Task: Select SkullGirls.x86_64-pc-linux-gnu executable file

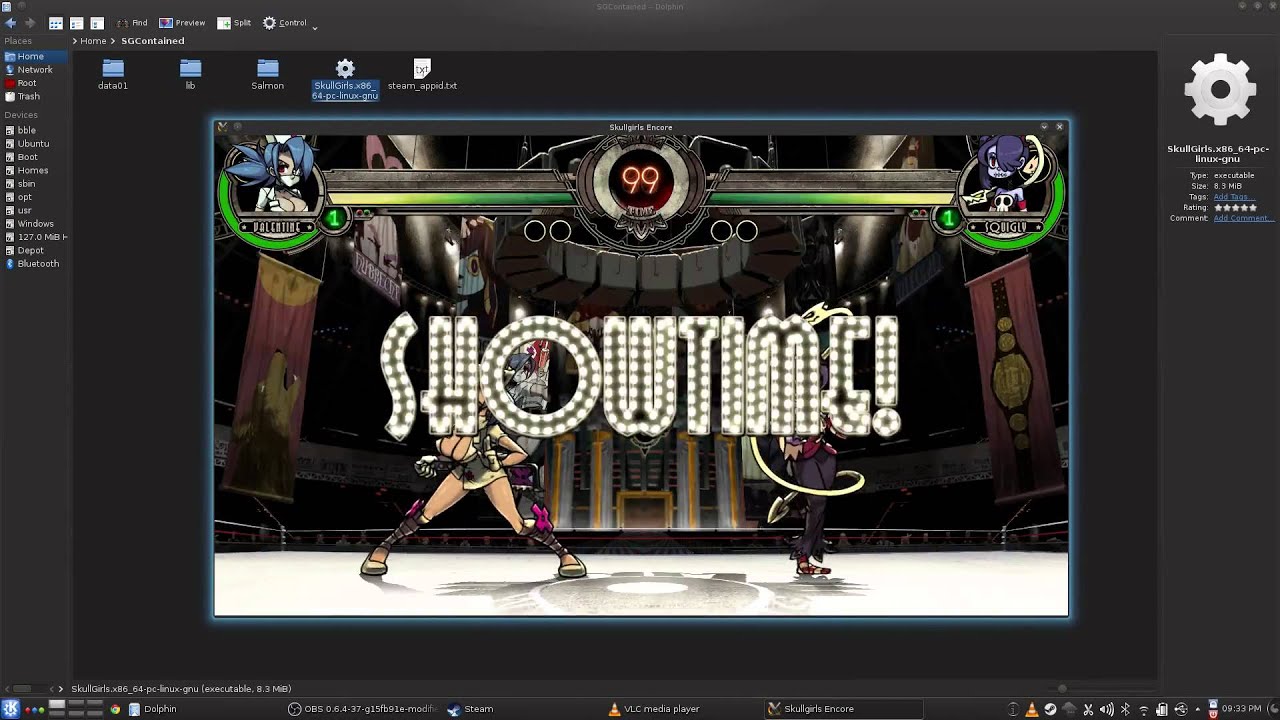Action: (x=345, y=78)
